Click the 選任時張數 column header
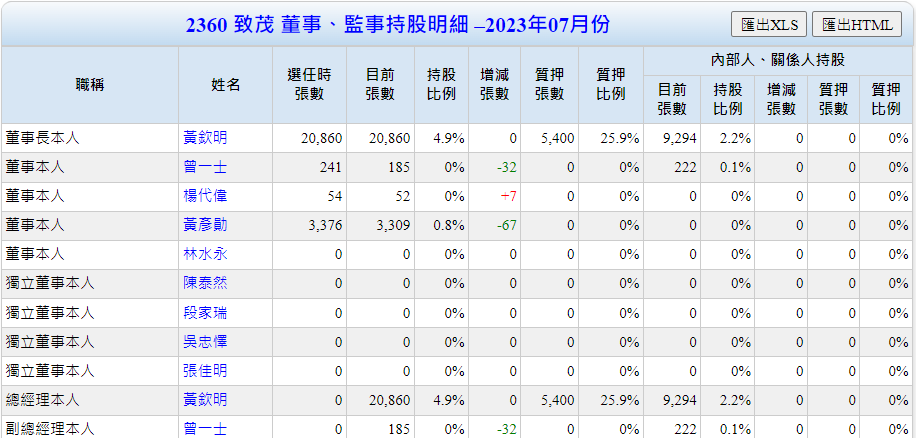916x438 pixels. [310, 85]
